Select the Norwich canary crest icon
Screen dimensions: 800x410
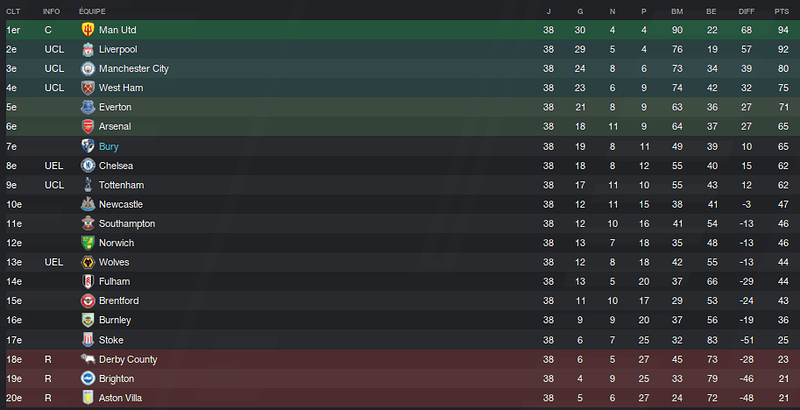click(88, 243)
